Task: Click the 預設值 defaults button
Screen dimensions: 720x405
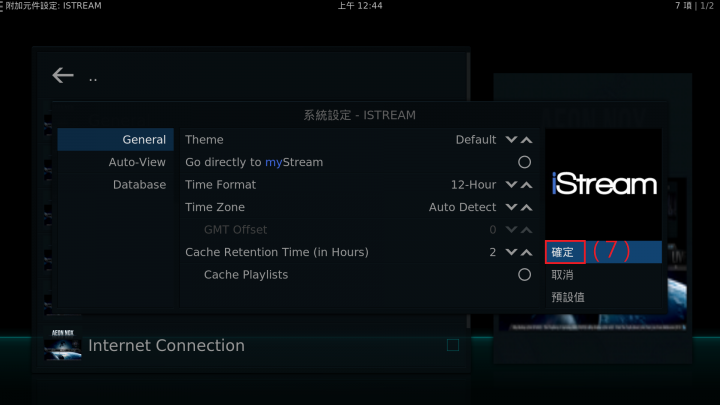Action: [603, 297]
